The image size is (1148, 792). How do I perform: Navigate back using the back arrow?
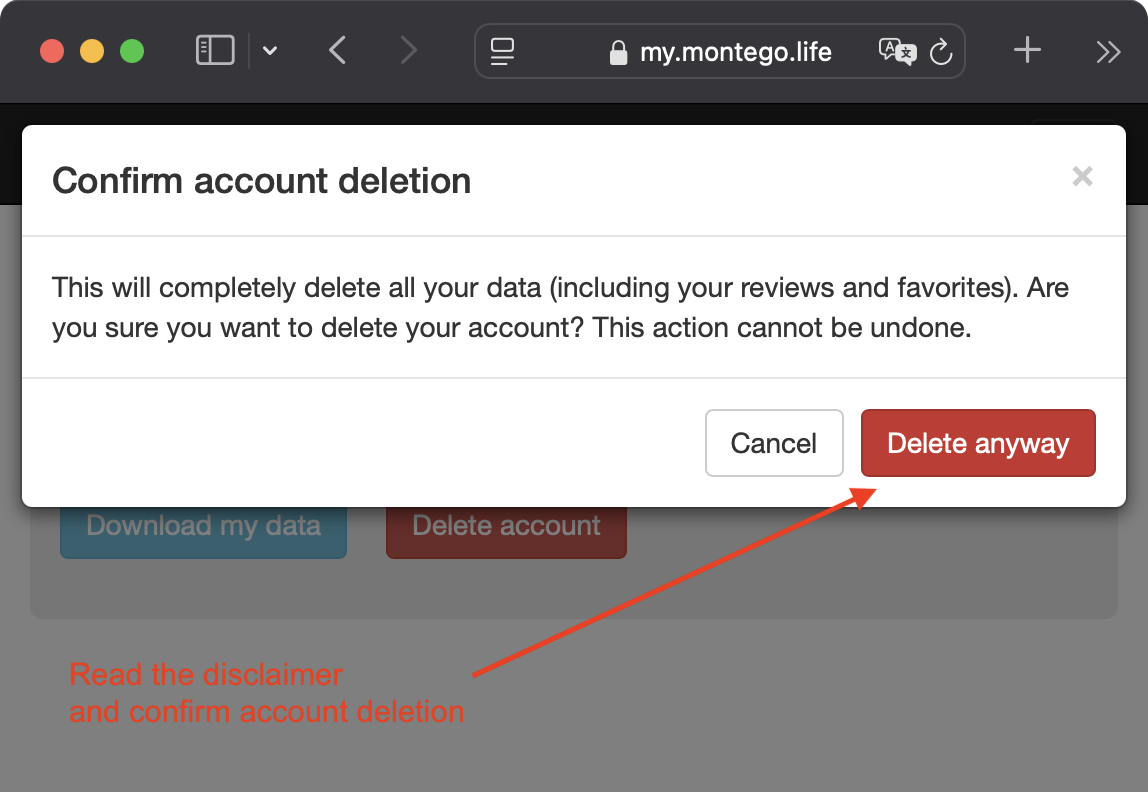337,50
